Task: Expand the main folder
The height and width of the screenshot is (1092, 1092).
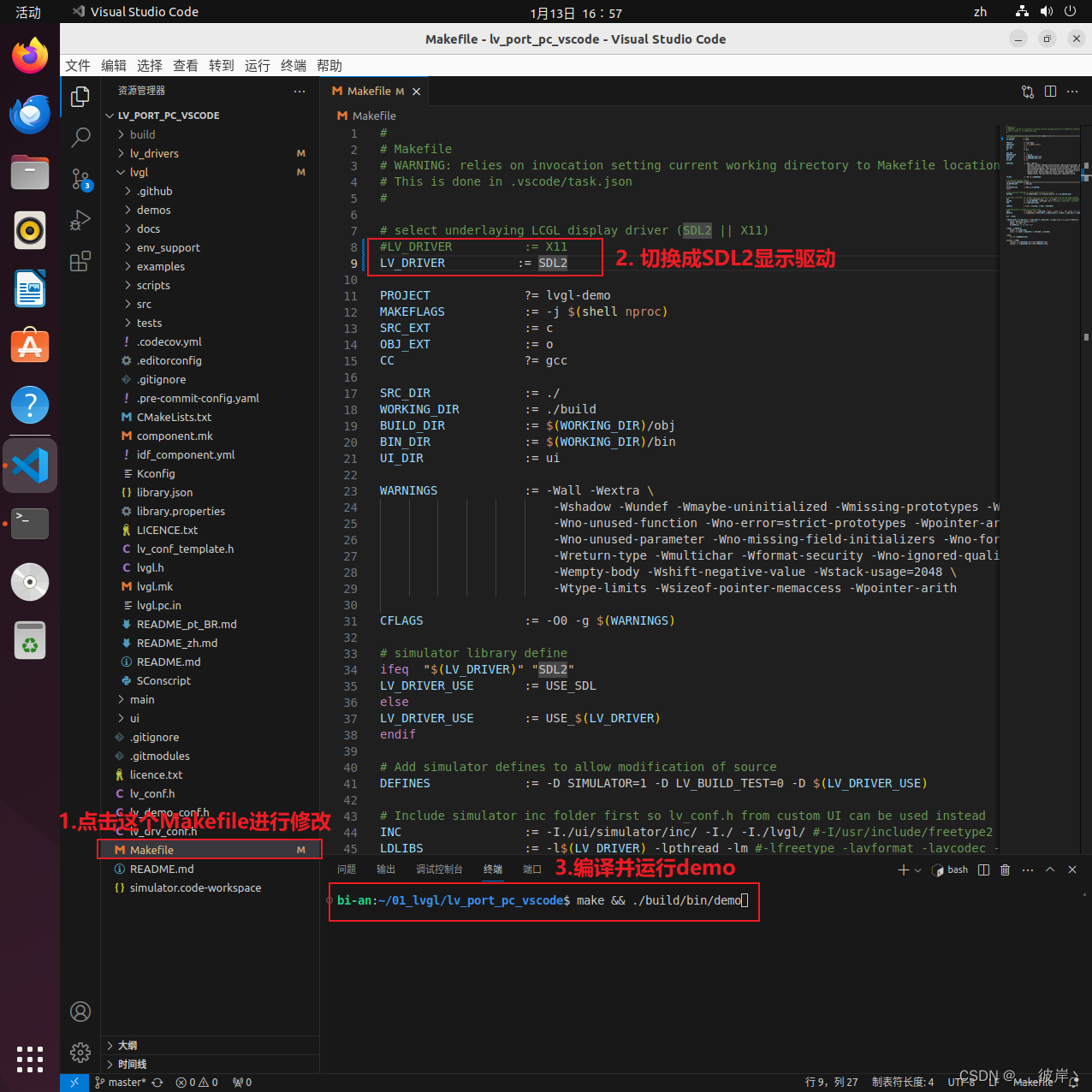Action: click(142, 699)
